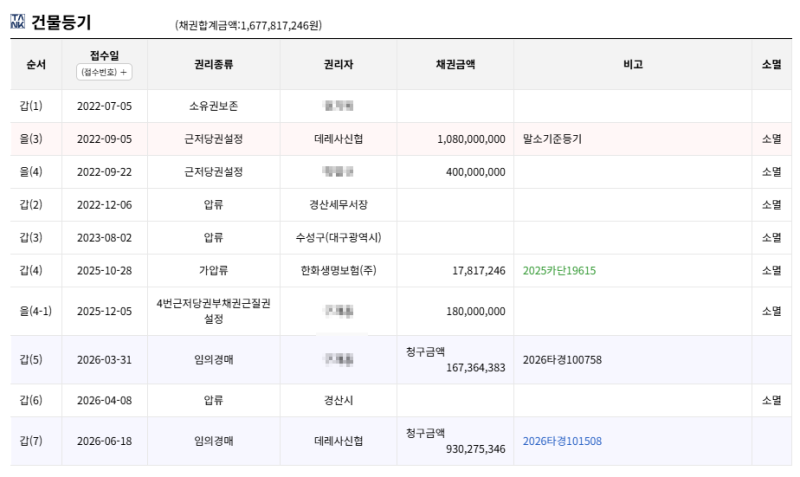800x477 pixels.
Task: Select the amount 400,000,000
Action: point(476,172)
